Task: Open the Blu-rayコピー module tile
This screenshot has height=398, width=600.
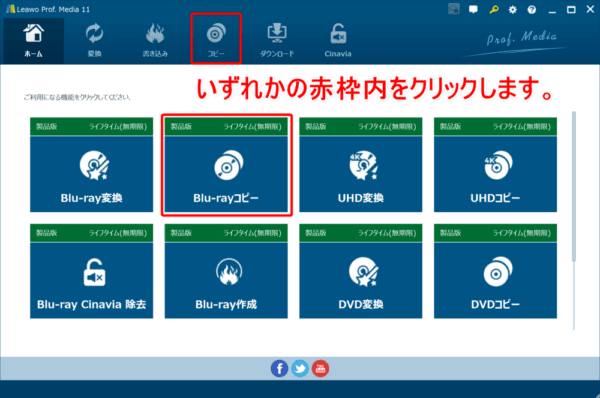Action: coord(226,165)
